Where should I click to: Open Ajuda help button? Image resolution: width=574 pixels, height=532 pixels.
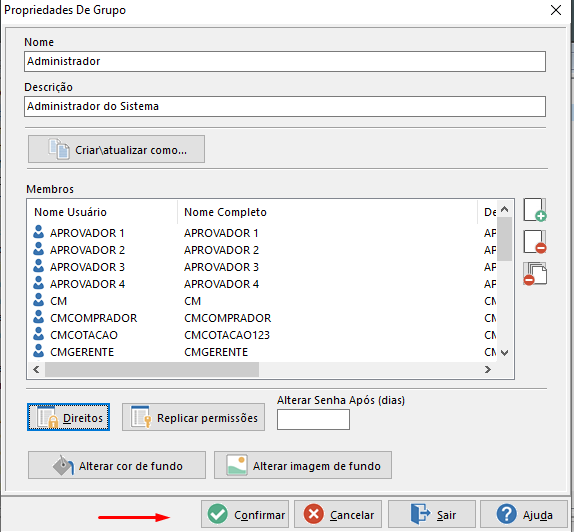click(x=524, y=514)
